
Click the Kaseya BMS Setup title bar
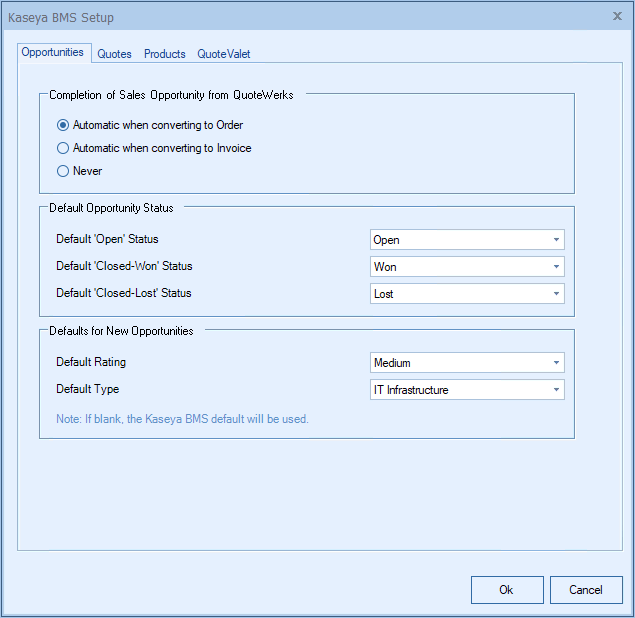tap(300, 17)
